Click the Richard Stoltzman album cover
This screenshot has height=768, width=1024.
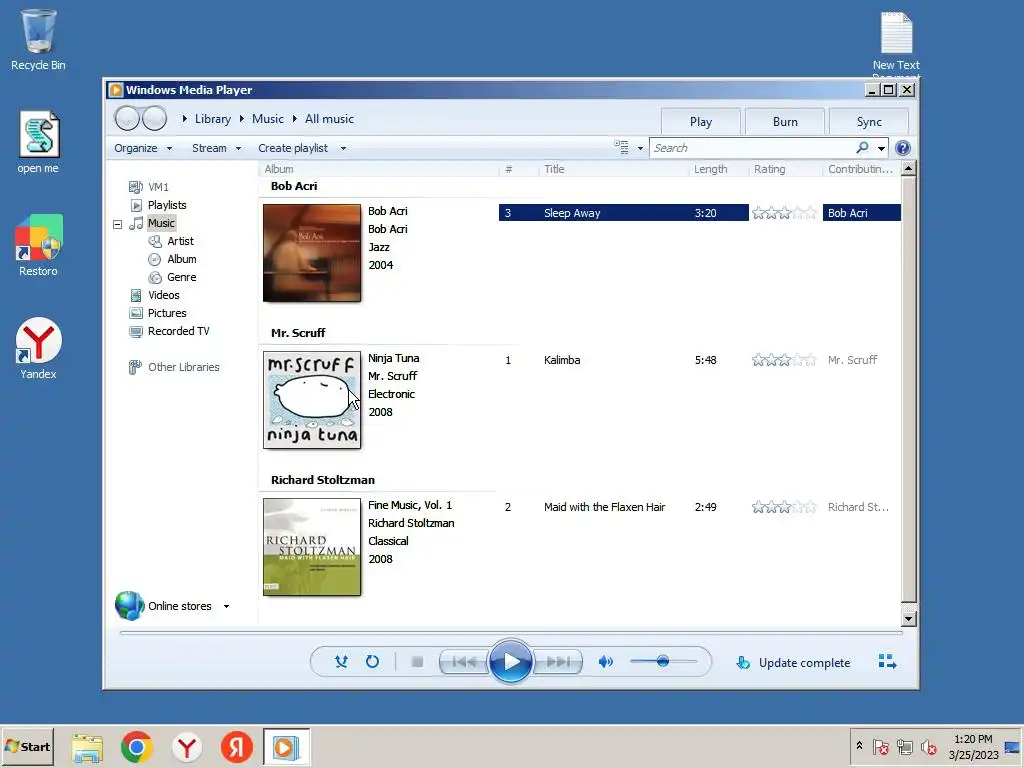312,547
